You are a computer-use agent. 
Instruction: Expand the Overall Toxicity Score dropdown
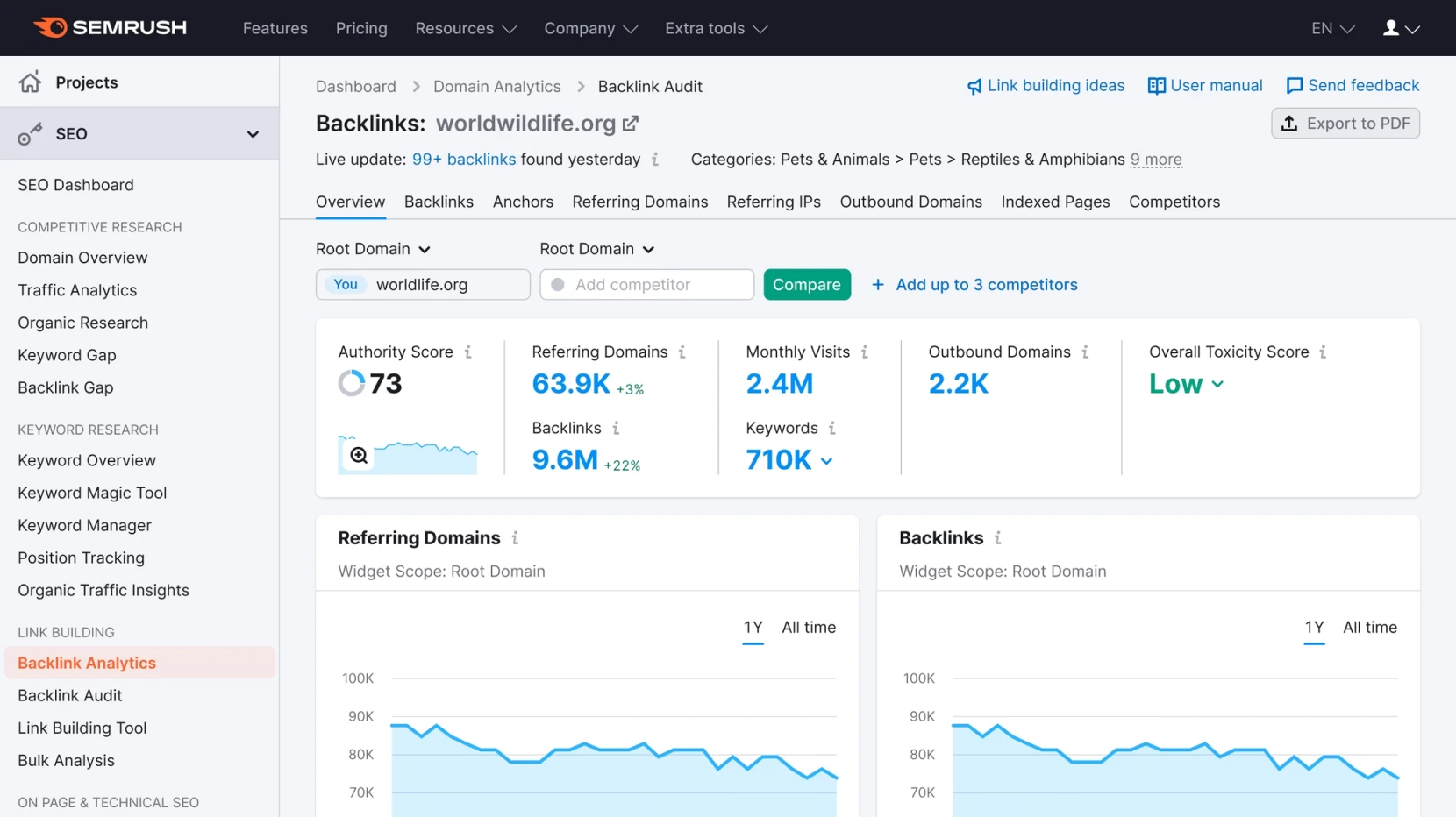tap(1217, 384)
